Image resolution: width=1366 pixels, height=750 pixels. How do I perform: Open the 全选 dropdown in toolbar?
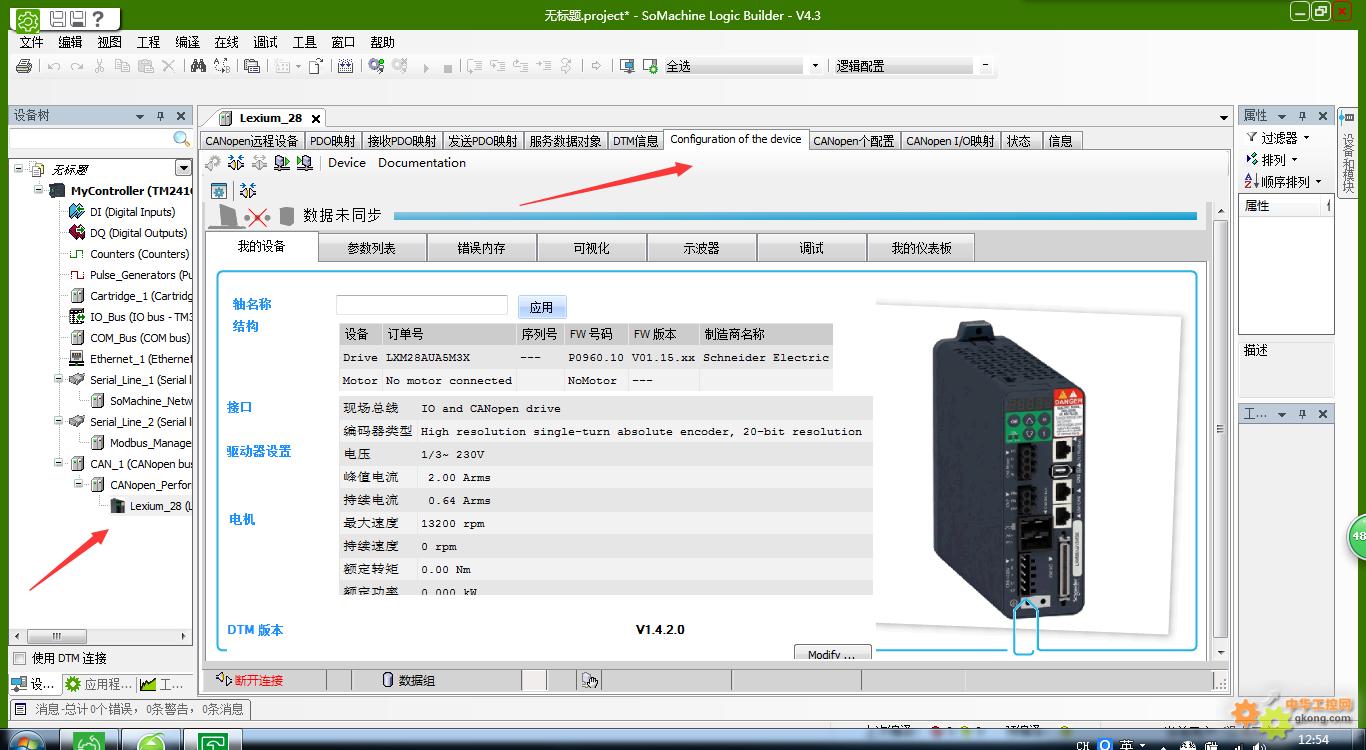pos(815,66)
